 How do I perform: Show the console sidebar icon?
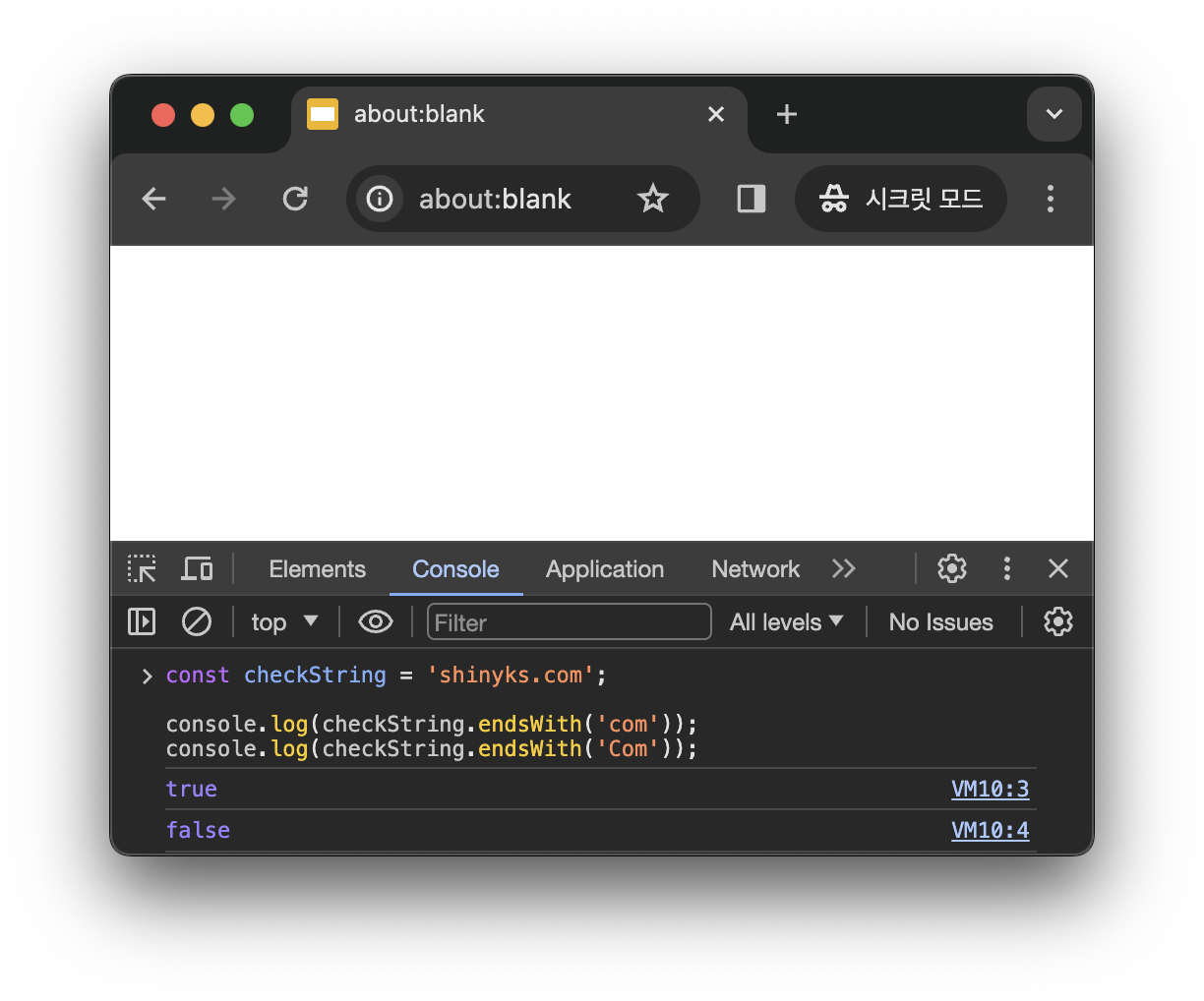point(142,621)
